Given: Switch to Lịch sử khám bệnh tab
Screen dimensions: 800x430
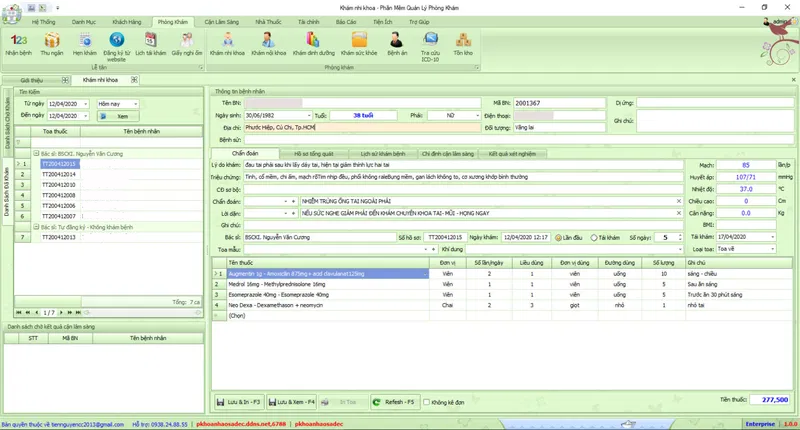Looking at the screenshot, I should pos(384,154).
